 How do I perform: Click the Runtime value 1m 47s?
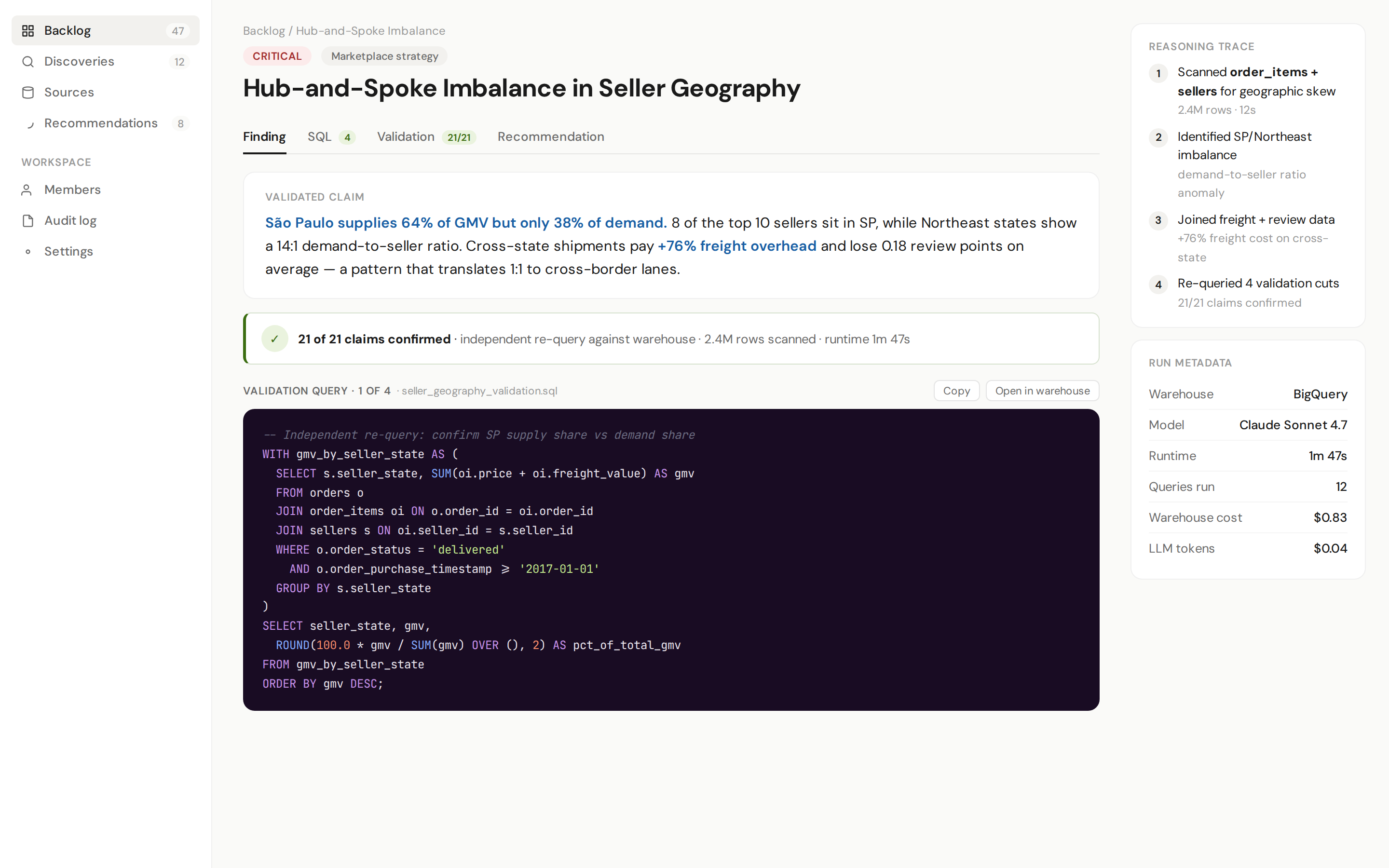coord(1328,456)
